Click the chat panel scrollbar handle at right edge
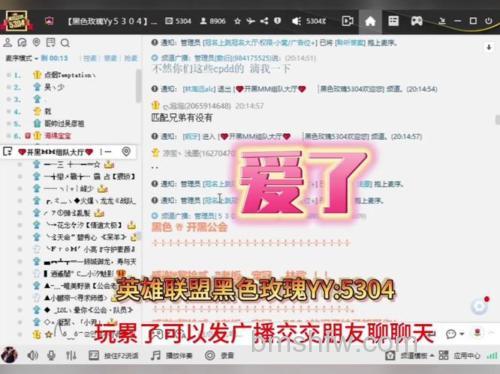The width and height of the screenshot is (500, 374). [x=497, y=120]
